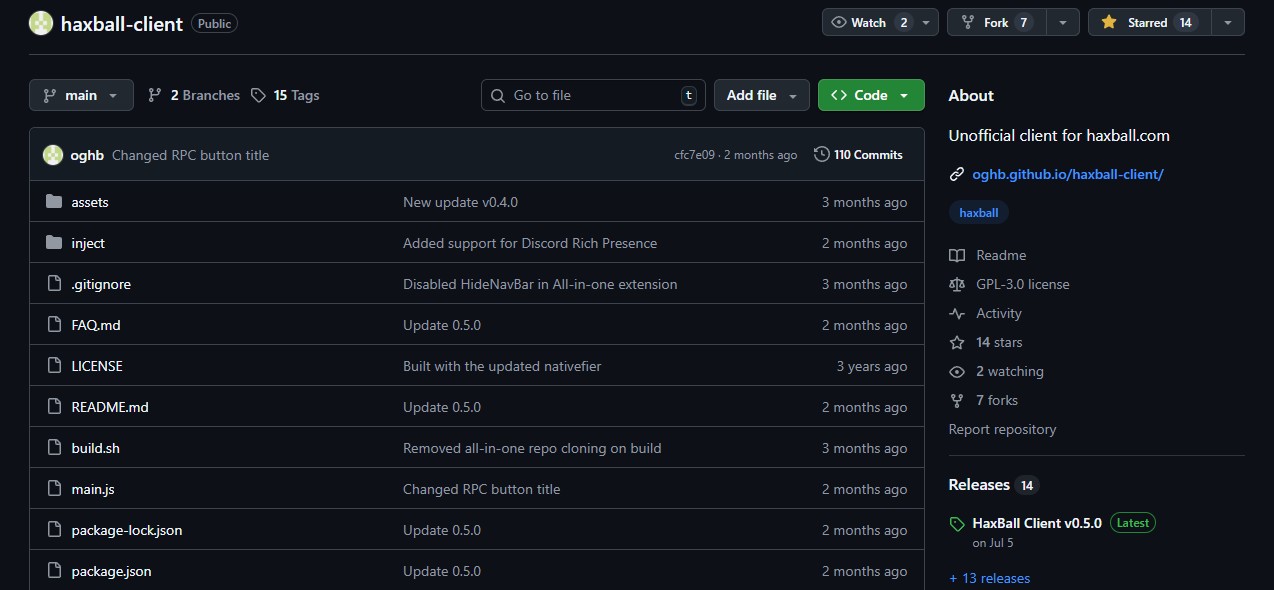1274x590 pixels.
Task: Click the assets folder icon
Action: coord(54,202)
